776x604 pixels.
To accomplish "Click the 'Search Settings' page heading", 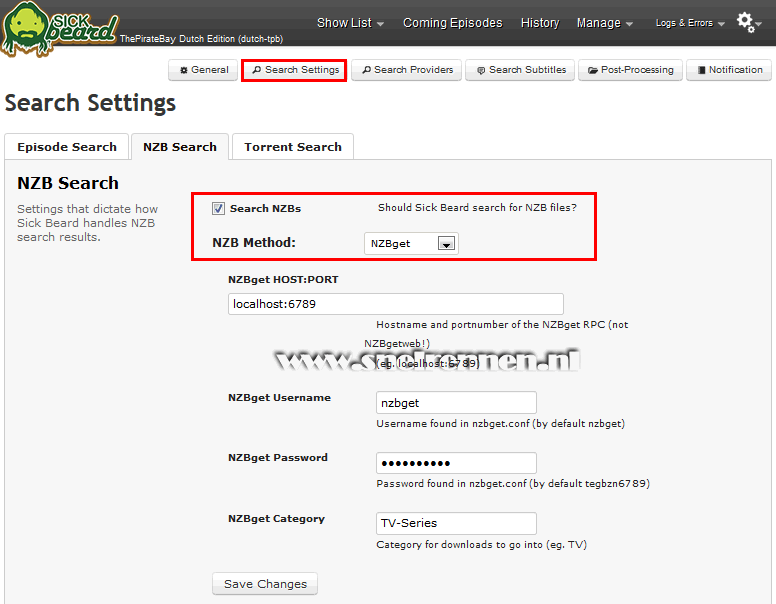I will [x=90, y=103].
